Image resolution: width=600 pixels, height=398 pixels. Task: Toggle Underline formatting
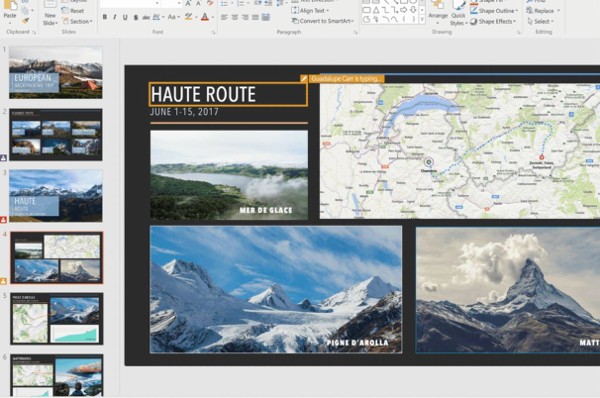125,17
